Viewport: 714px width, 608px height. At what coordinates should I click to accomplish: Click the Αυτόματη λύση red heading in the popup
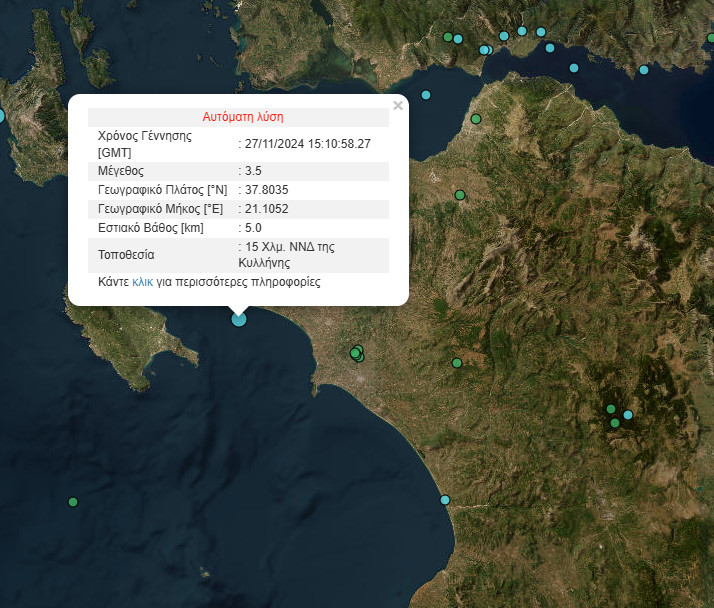[243, 116]
